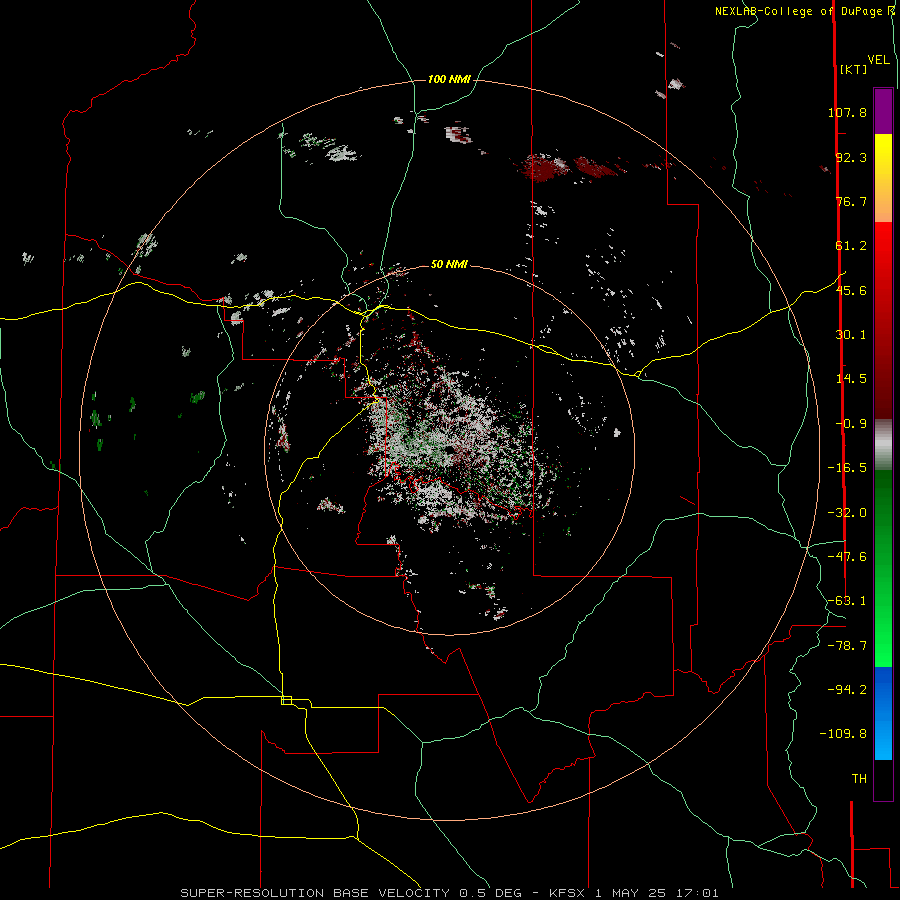Screen dimensions: 900x900
Task: Click the Super-Resolution Base Velocity caption text
Action: 317,893
